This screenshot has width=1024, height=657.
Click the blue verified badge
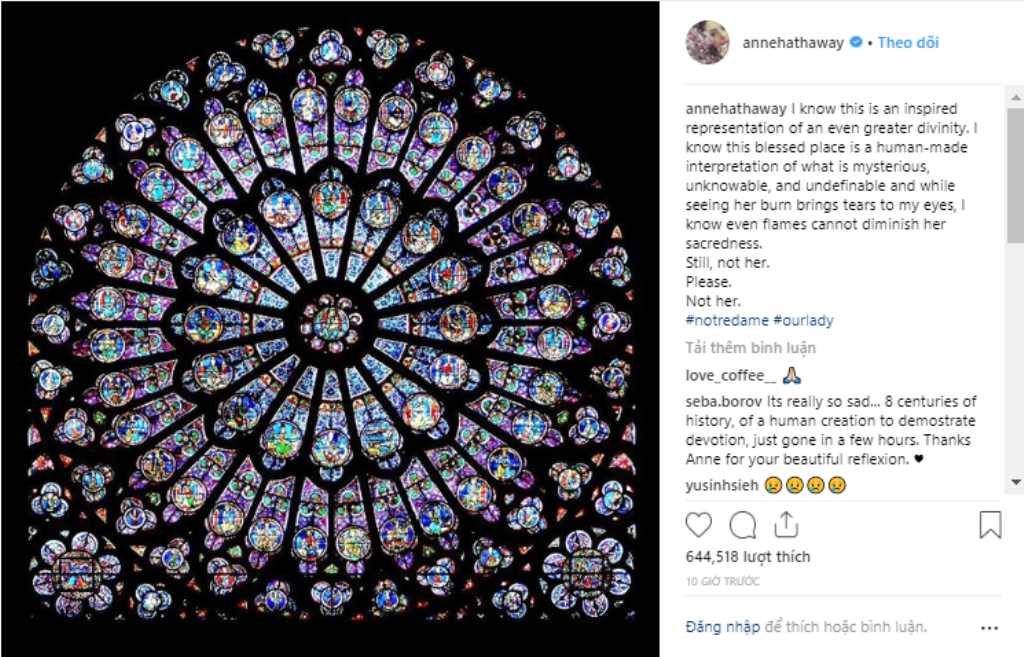pos(855,42)
